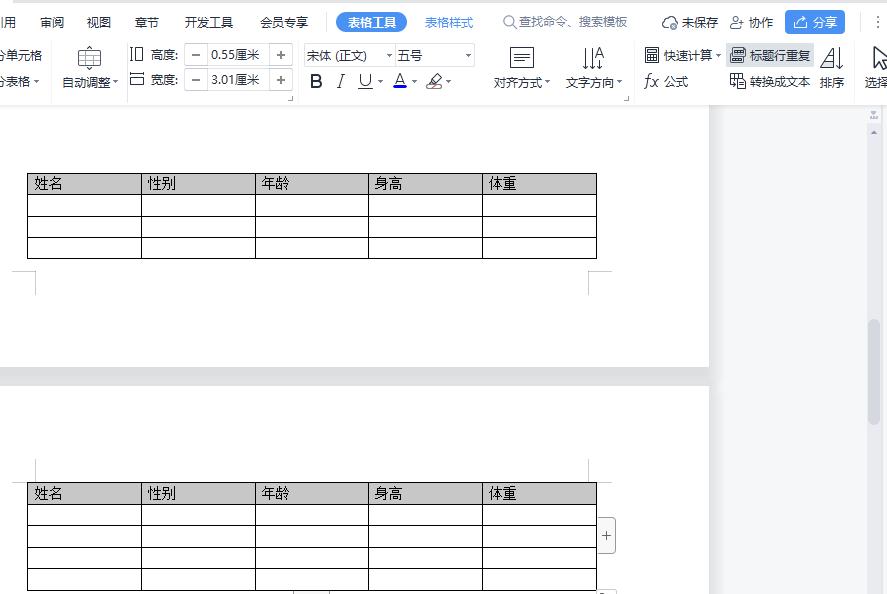Click the 协作 collaboration icon
The height and width of the screenshot is (594, 887).
pyautogui.click(x=736, y=23)
